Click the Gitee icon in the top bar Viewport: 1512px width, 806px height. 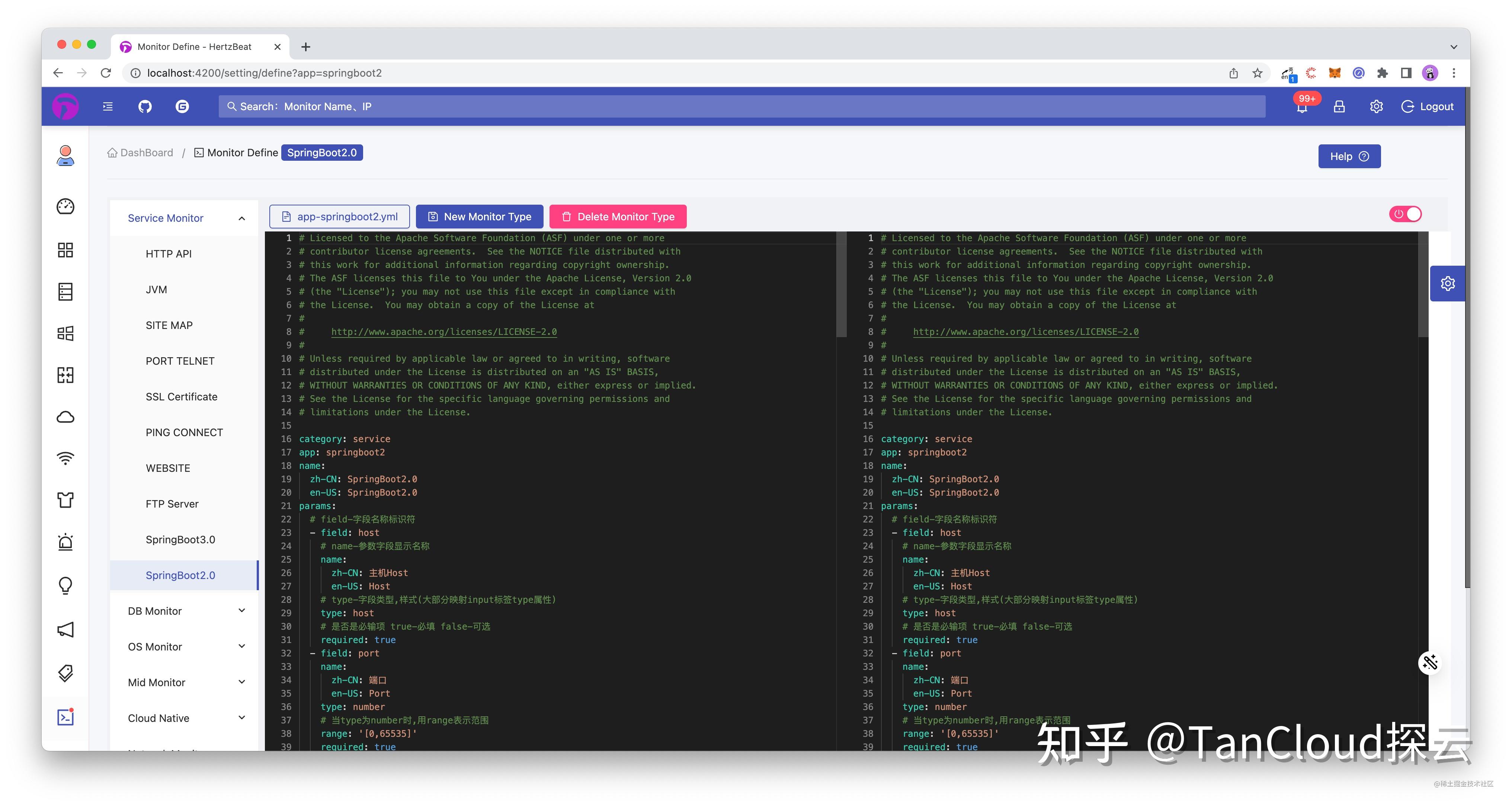(x=182, y=106)
